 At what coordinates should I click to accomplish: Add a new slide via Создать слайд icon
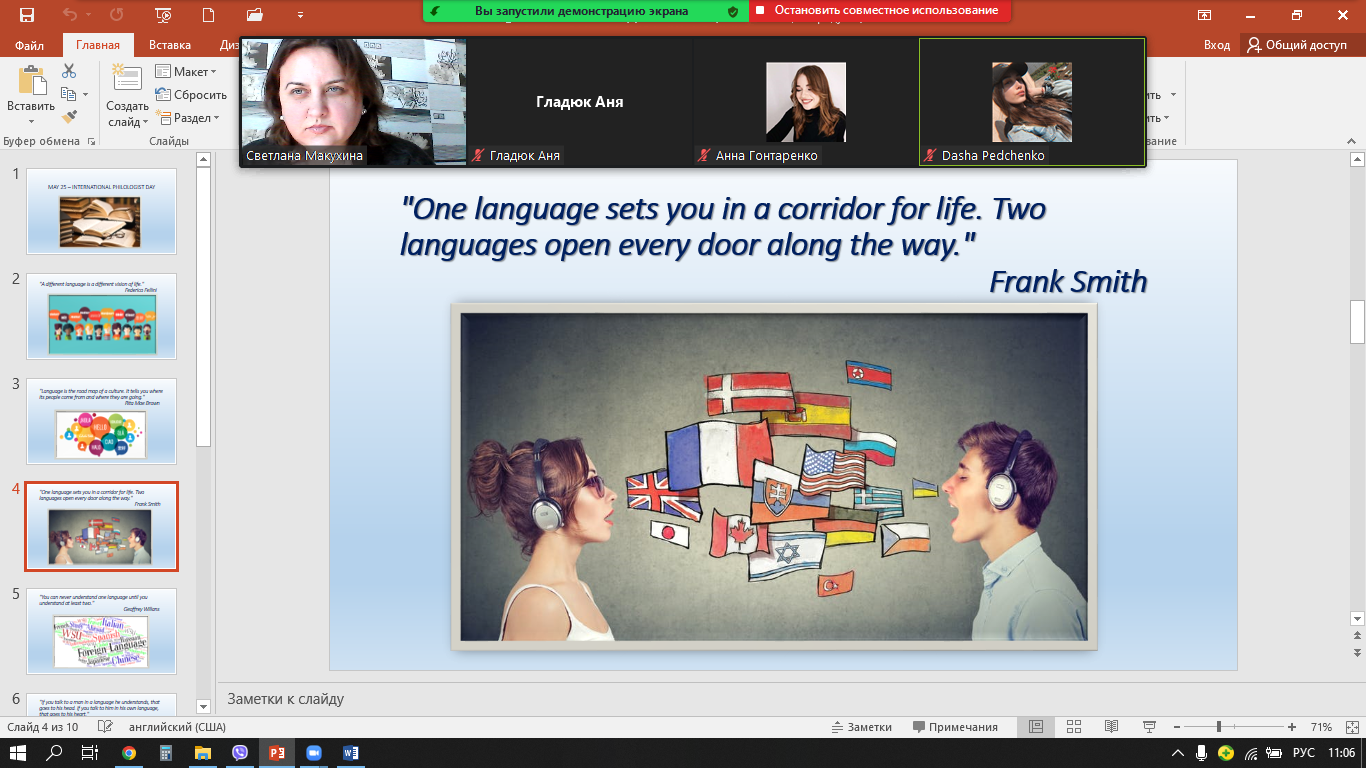click(127, 79)
